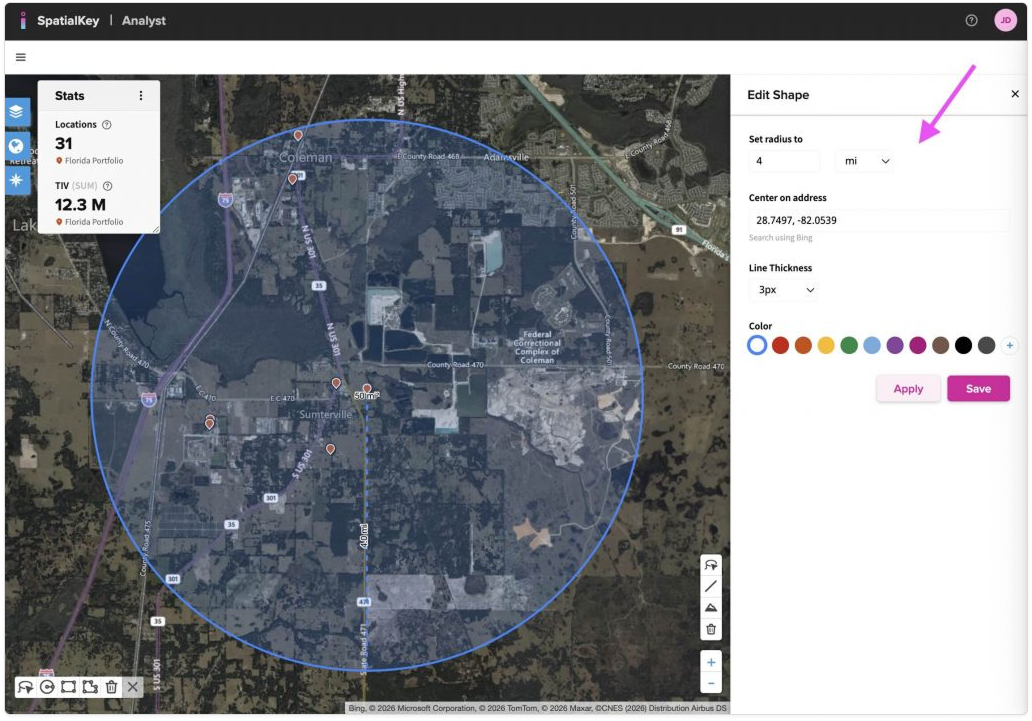Click the Center on address field
The height and width of the screenshot is (721, 1032).
pos(878,220)
